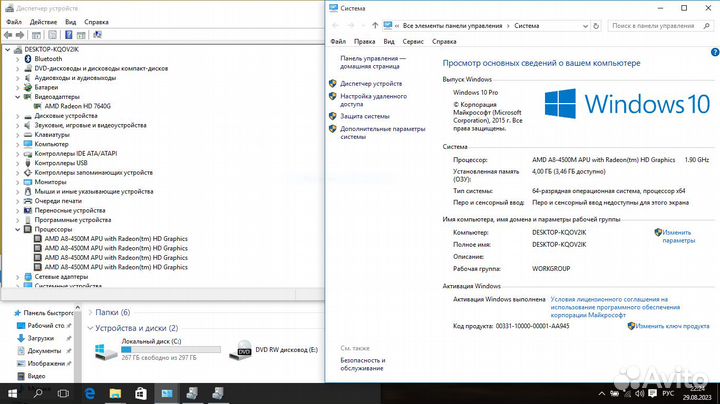
Task: Click the refresh button in the System address bar
Action: (x=596, y=26)
